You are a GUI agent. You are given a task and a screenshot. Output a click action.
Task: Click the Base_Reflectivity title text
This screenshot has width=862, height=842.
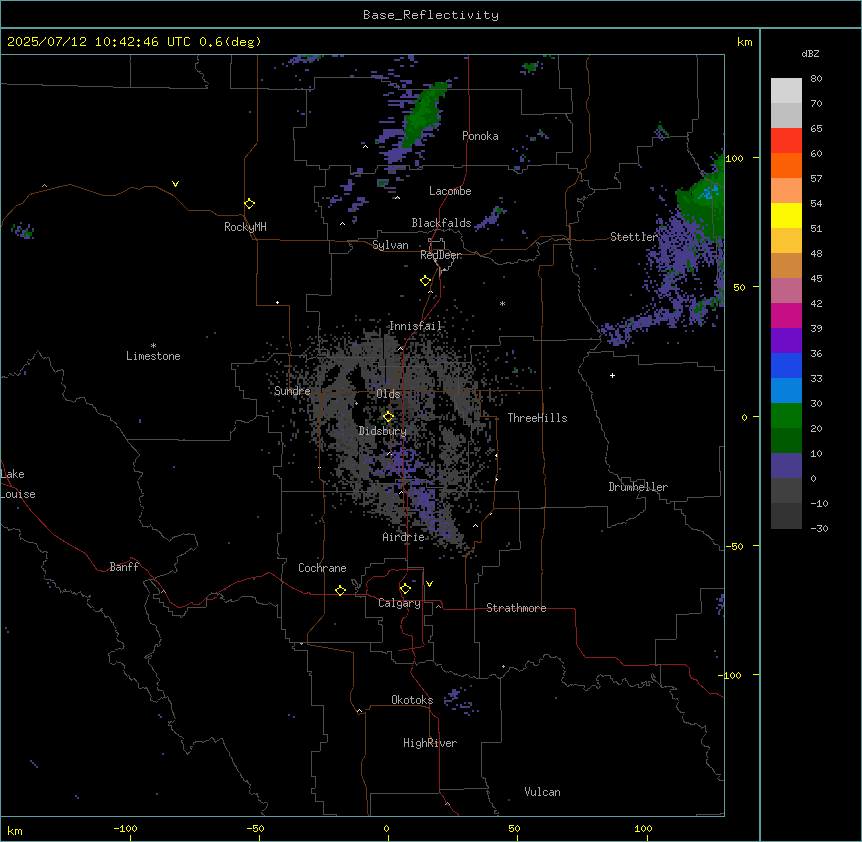point(431,15)
